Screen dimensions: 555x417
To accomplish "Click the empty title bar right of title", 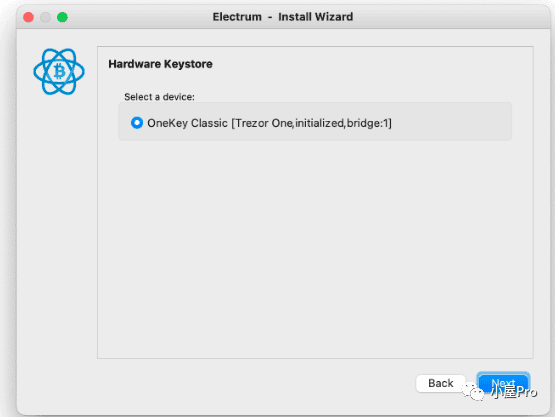I will (x=450, y=17).
